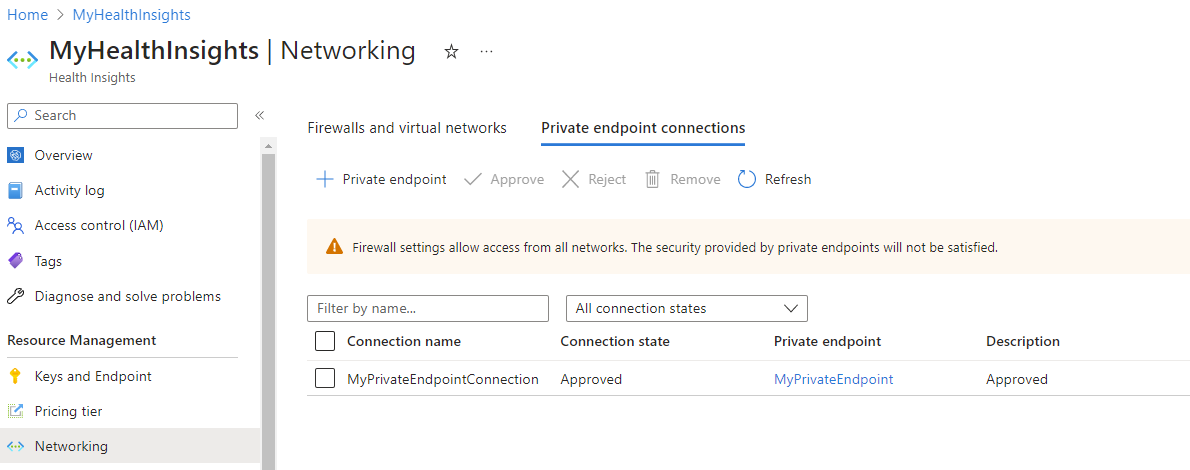This screenshot has width=1190, height=470.
Task: Favorite this page with the star icon
Action: (452, 52)
